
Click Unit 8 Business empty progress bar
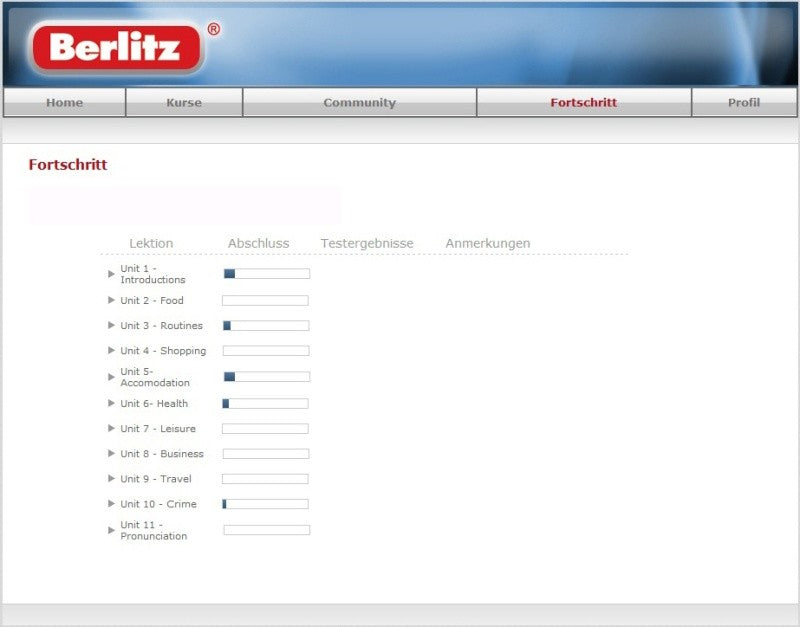point(266,454)
